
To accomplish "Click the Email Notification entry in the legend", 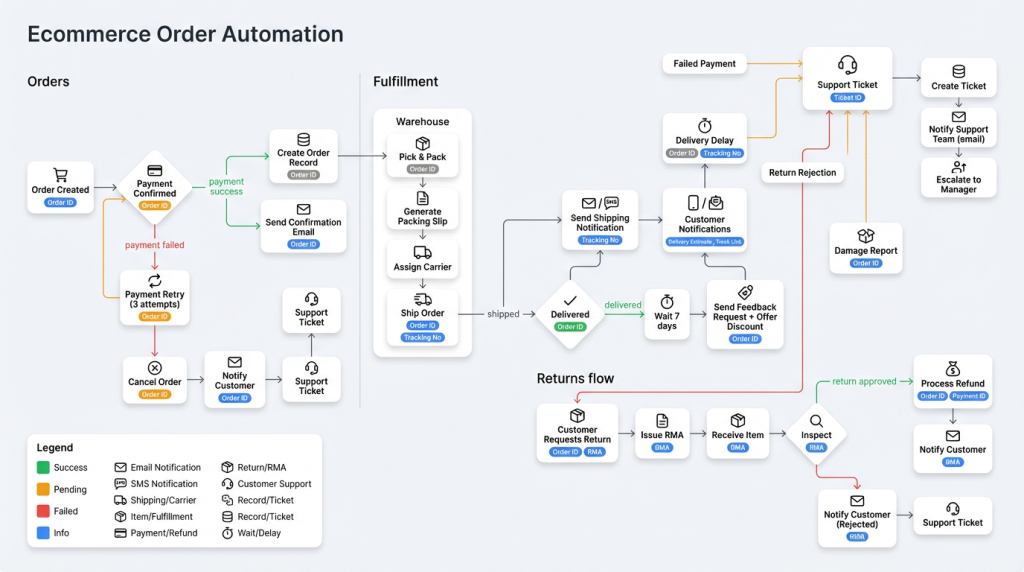I will coord(156,467).
